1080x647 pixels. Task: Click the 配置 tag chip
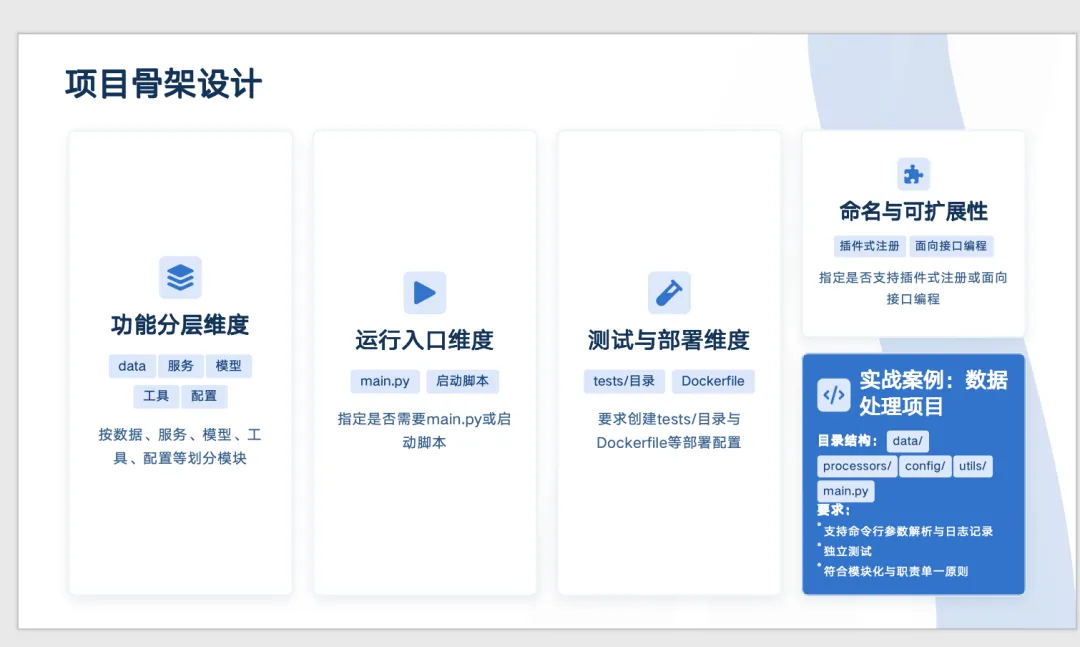pos(204,396)
